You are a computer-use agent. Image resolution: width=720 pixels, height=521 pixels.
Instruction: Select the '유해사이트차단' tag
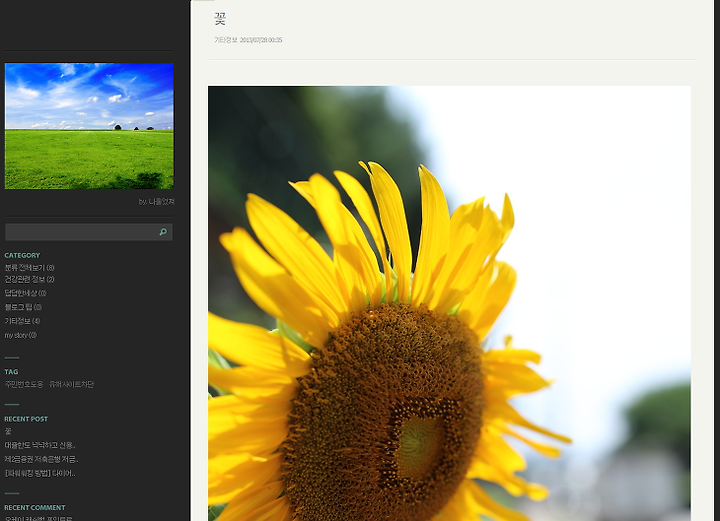tap(71, 384)
